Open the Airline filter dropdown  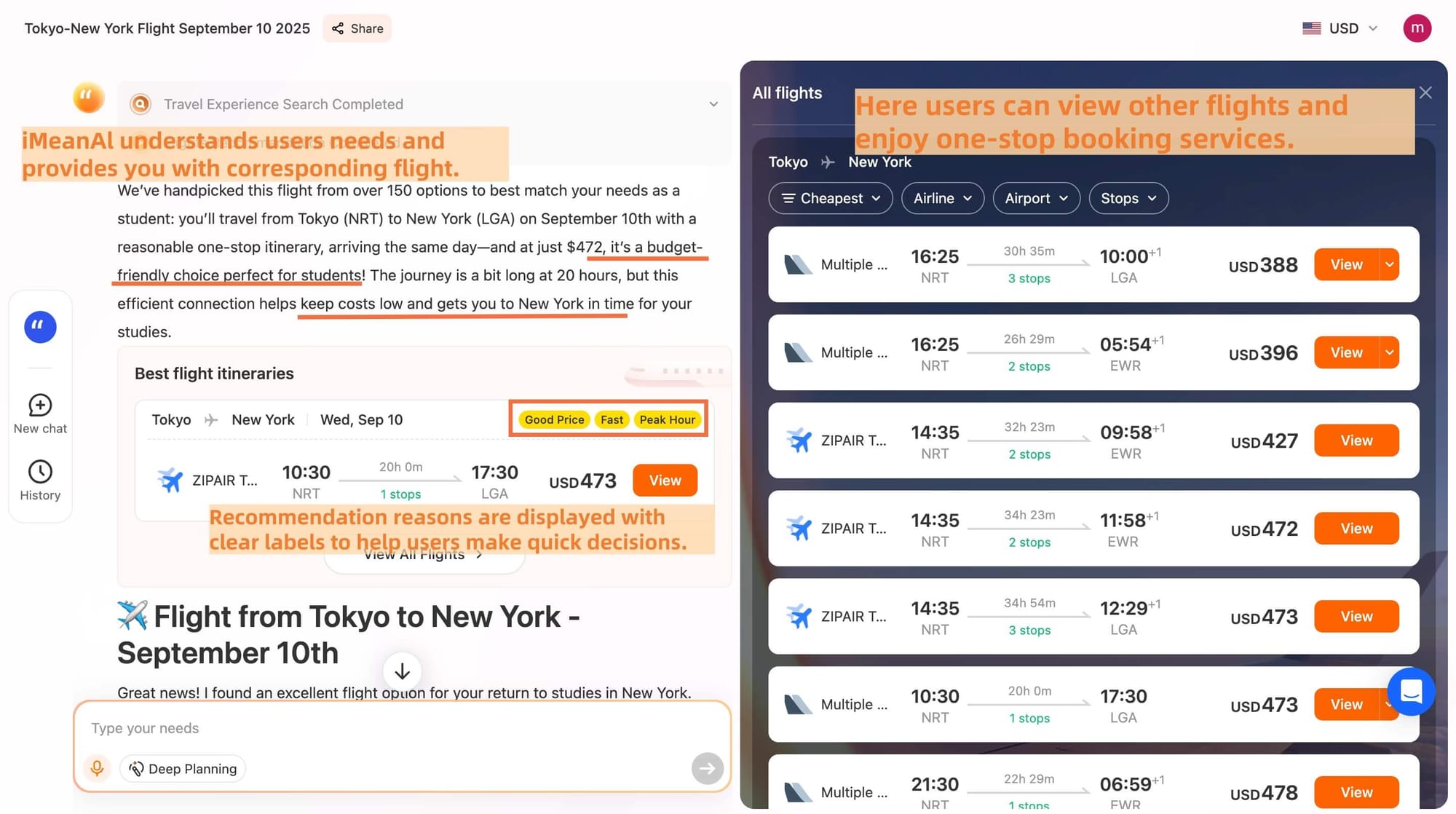point(942,198)
